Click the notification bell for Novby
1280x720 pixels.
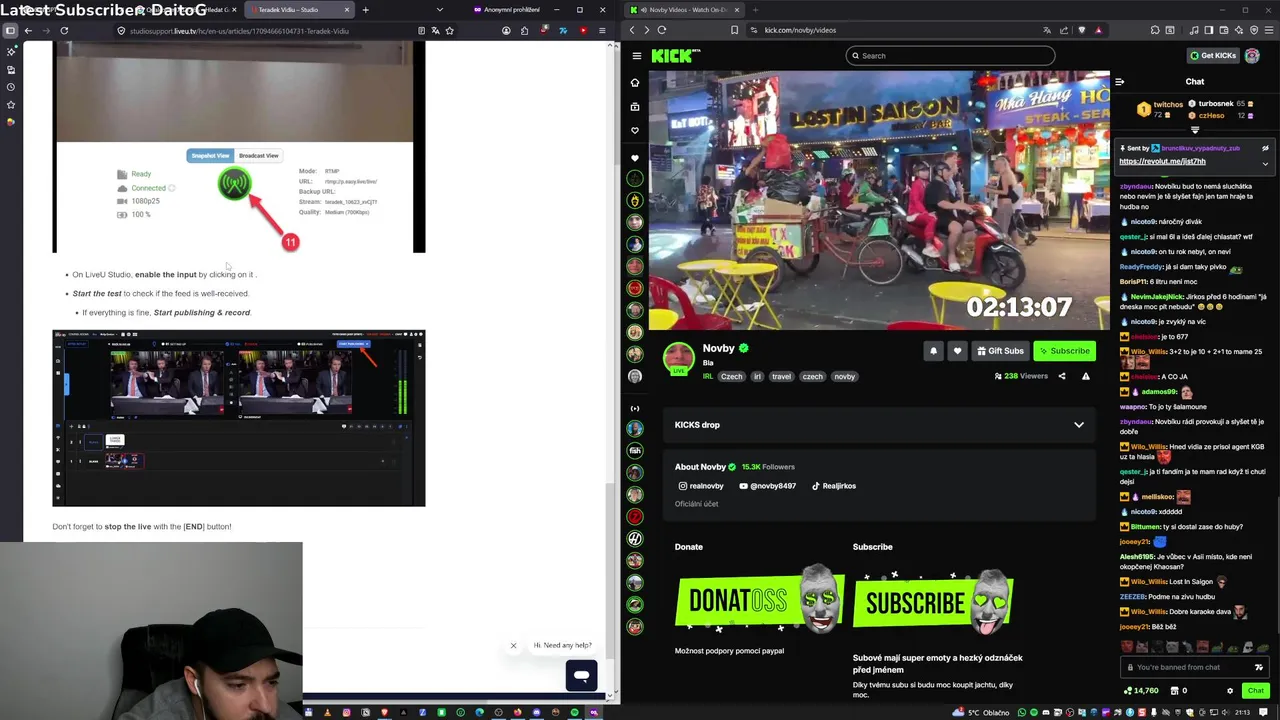coord(933,351)
